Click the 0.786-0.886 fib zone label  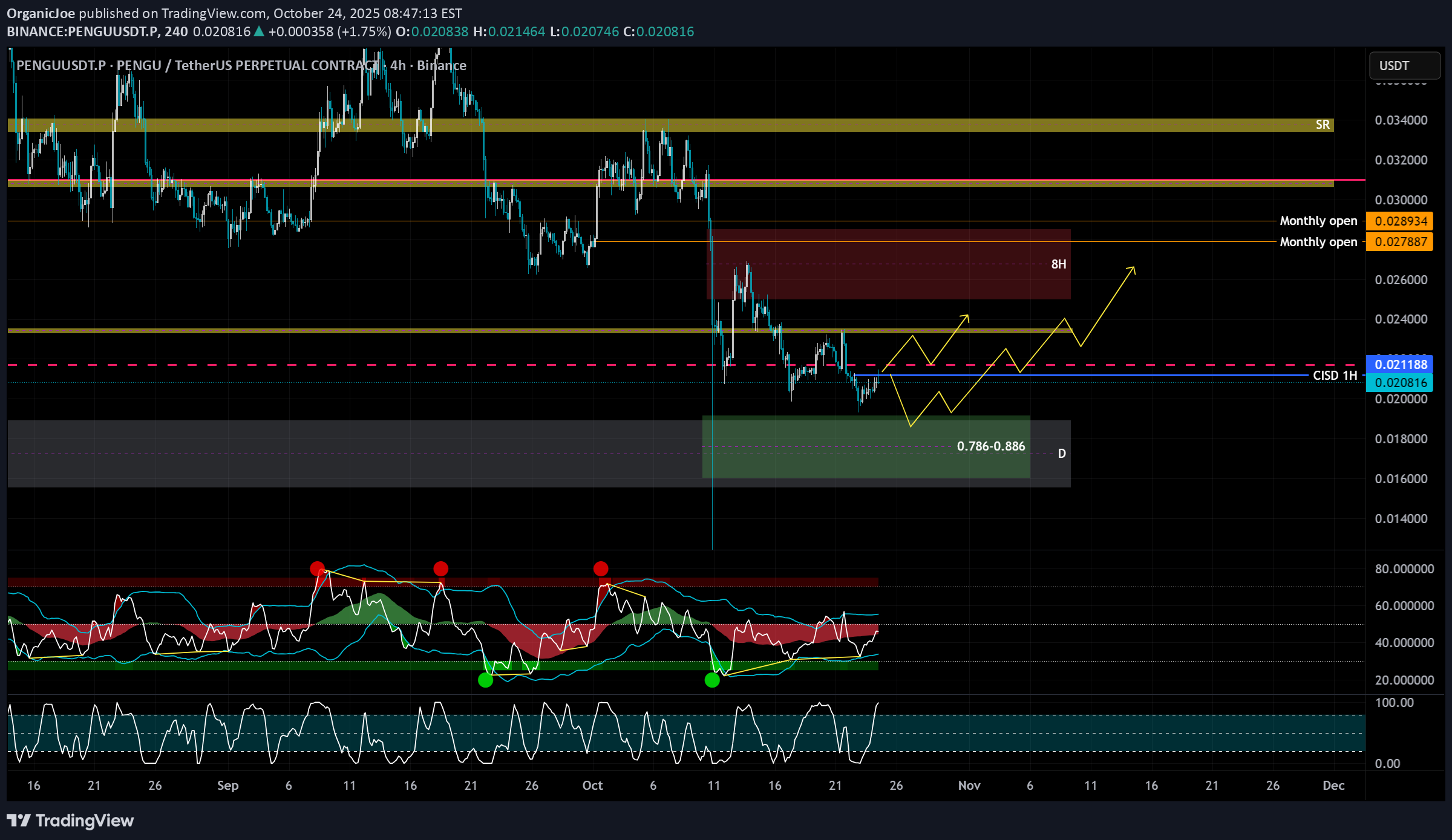[x=990, y=446]
